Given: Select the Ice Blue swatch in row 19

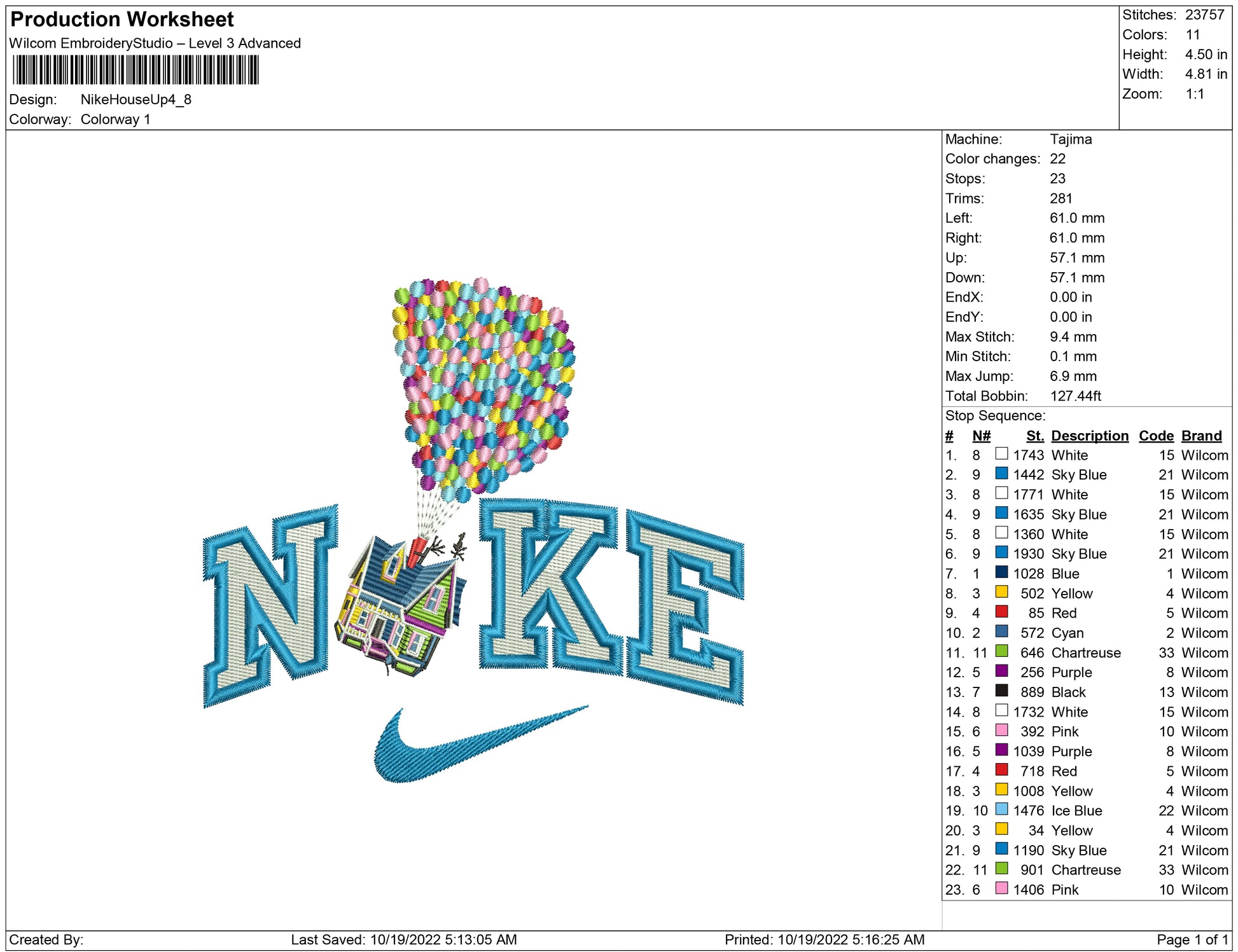Looking at the screenshot, I should pos(1001,810).
